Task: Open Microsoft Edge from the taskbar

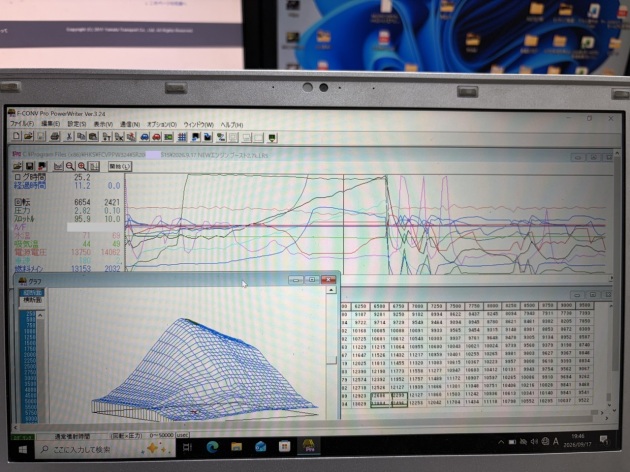Action: 213,446
